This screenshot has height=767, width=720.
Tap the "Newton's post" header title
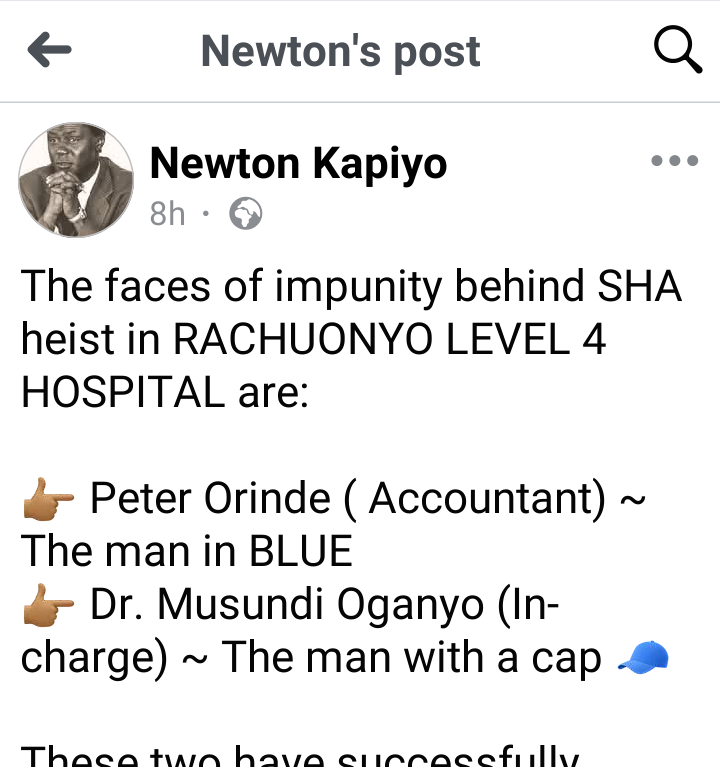click(340, 51)
